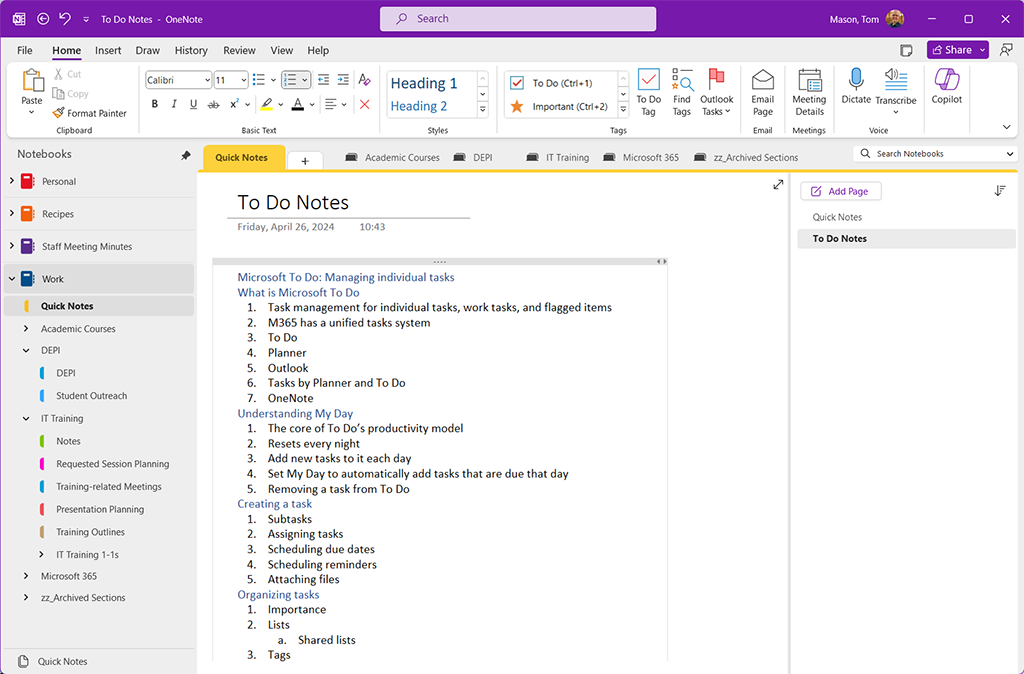
Task: Click the Share button
Action: click(x=955, y=49)
